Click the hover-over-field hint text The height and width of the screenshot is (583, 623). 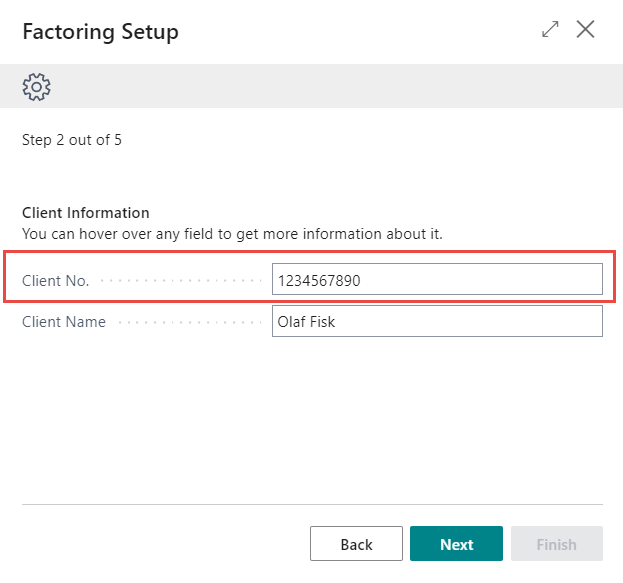[232, 233]
